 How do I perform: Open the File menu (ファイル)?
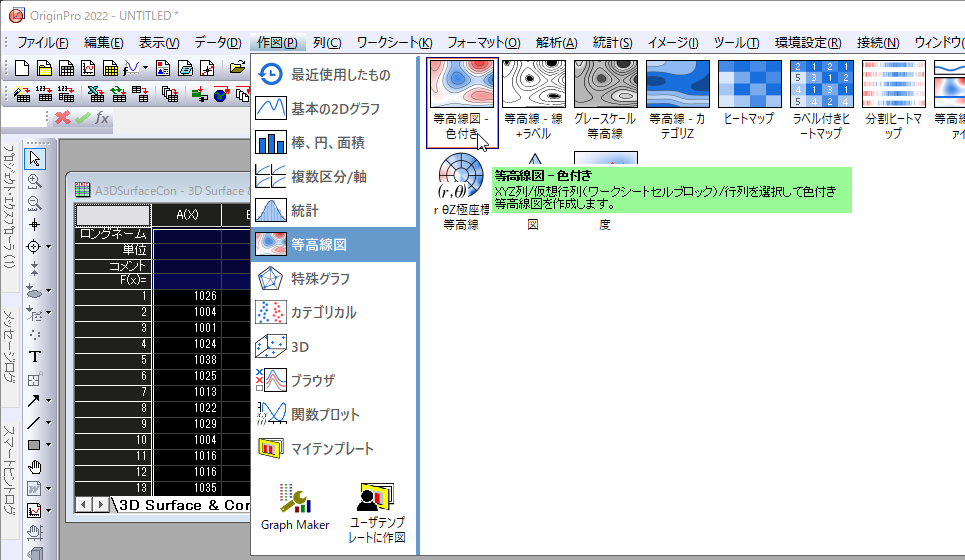pyautogui.click(x=42, y=42)
